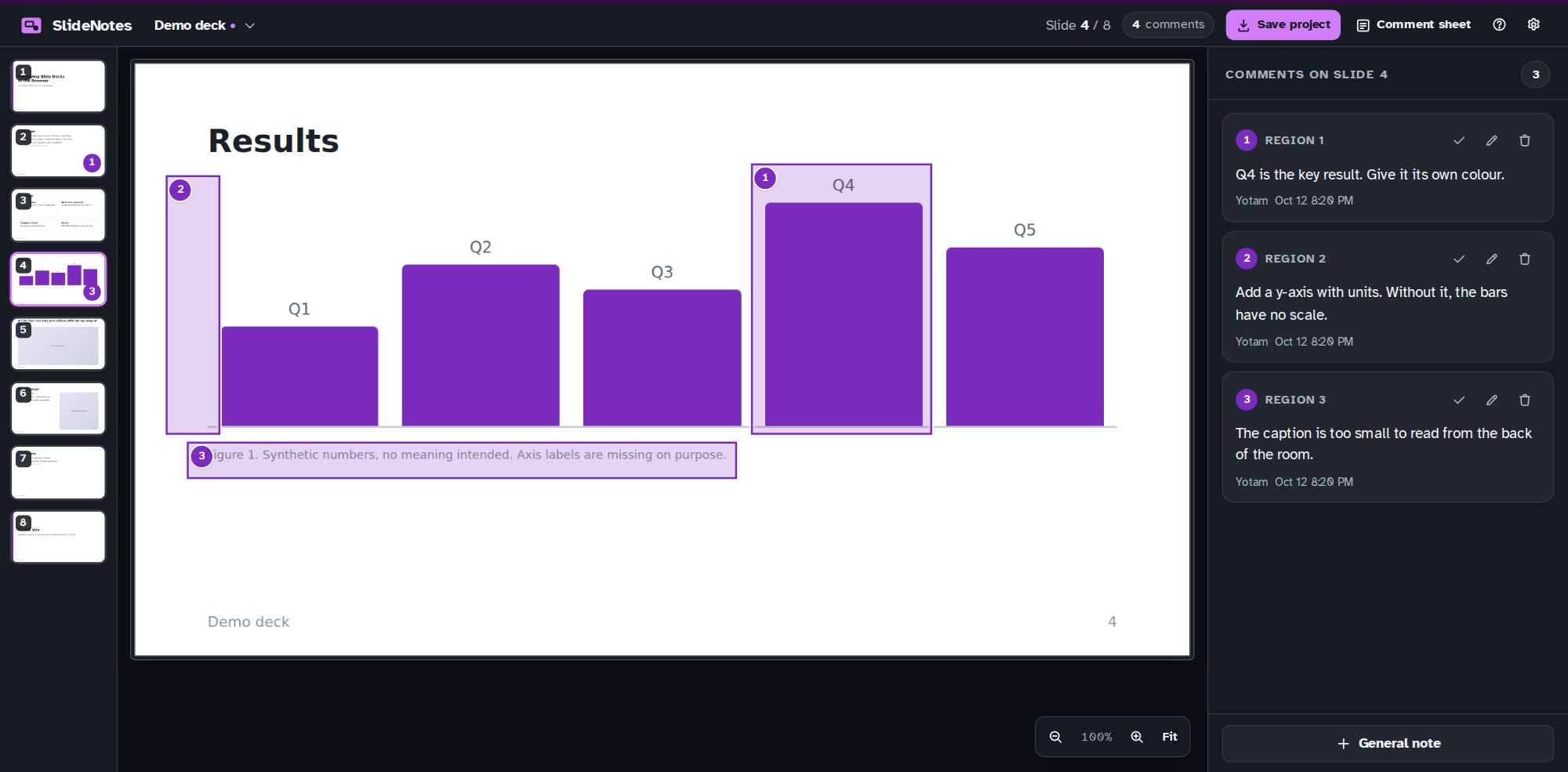Viewport: 1568px width, 772px height.
Task: Select slide 2 thumbnail
Action: (59, 150)
